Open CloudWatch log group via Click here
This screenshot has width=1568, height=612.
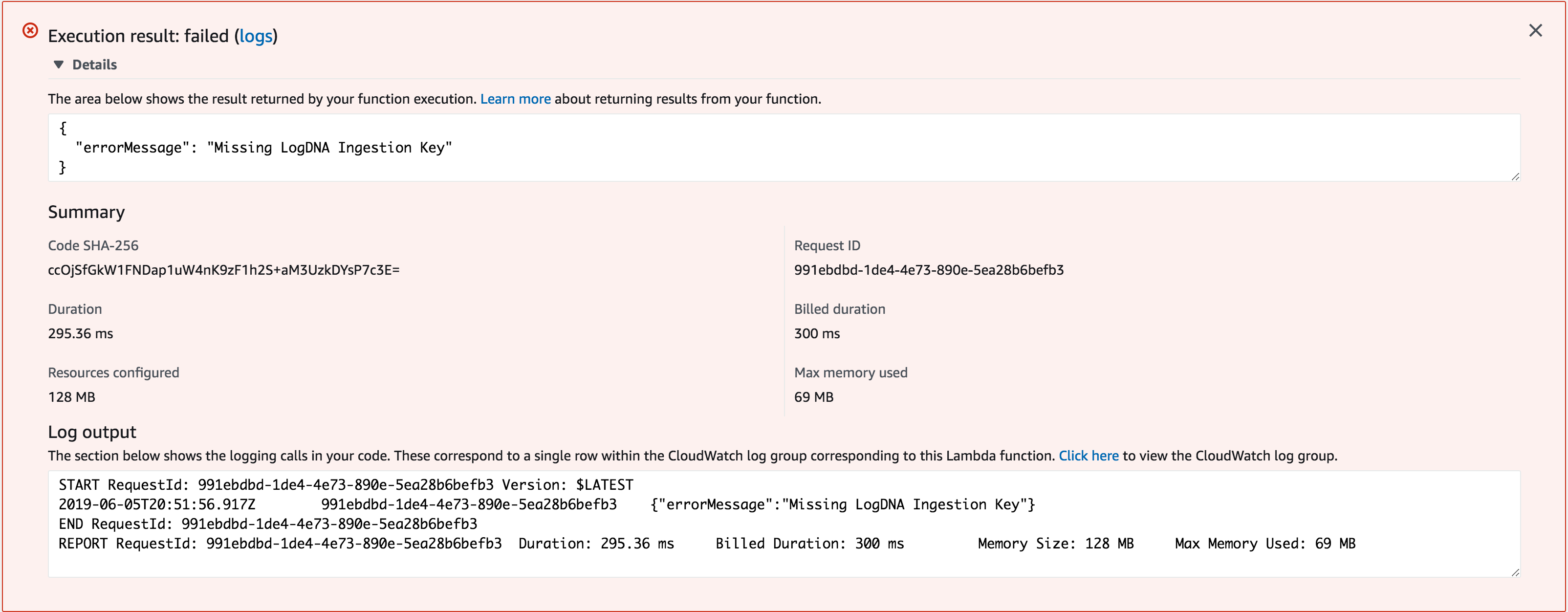click(x=1089, y=456)
